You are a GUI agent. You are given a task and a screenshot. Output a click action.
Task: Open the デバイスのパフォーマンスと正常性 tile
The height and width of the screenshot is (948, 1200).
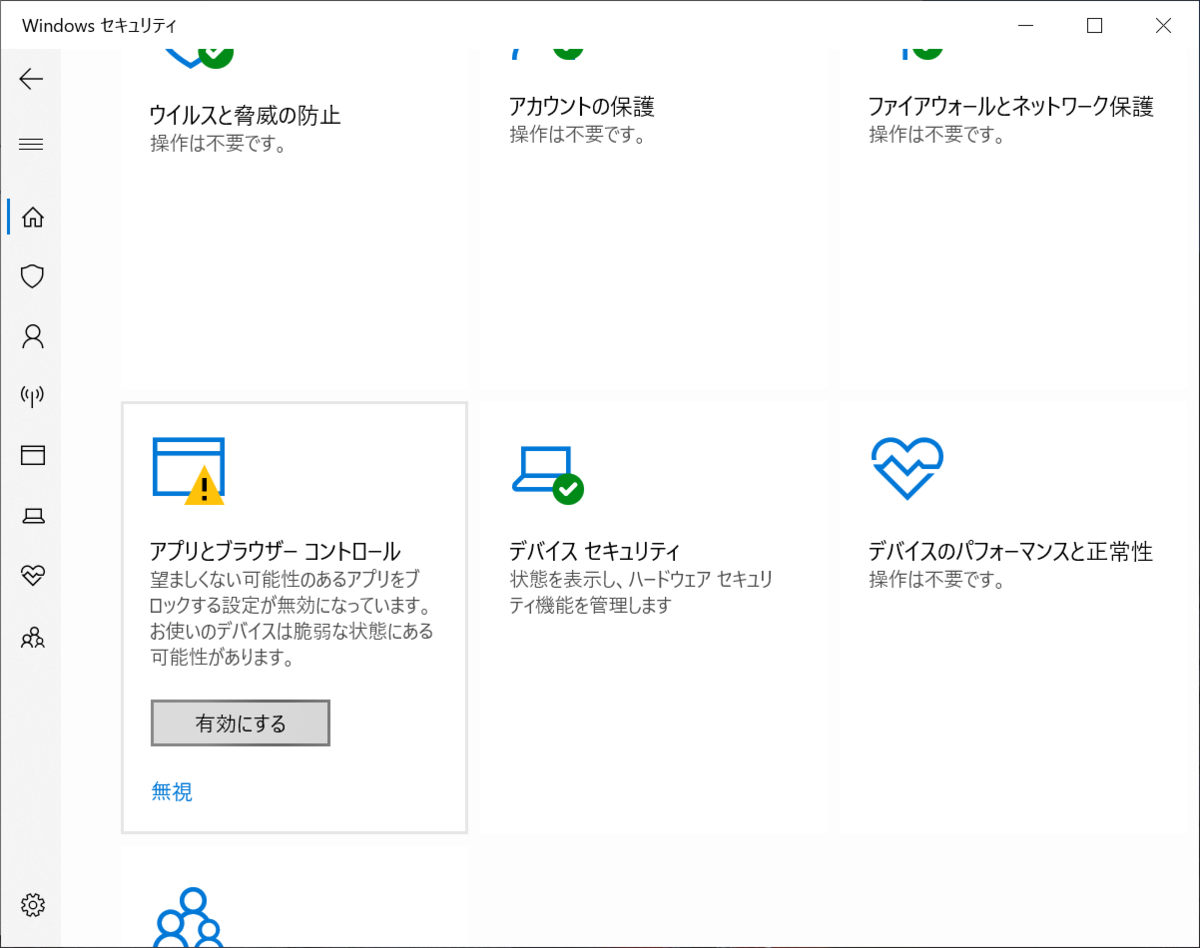pos(1010,550)
